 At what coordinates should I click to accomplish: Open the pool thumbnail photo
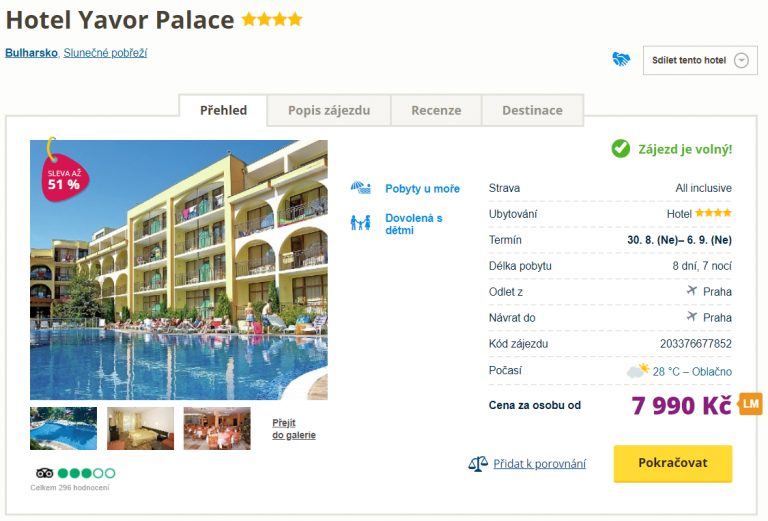[63, 428]
